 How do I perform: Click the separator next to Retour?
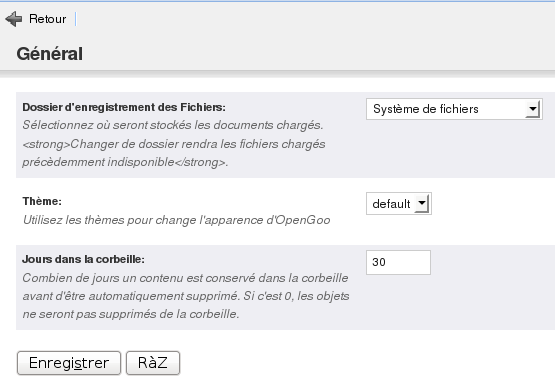[x=75, y=19]
